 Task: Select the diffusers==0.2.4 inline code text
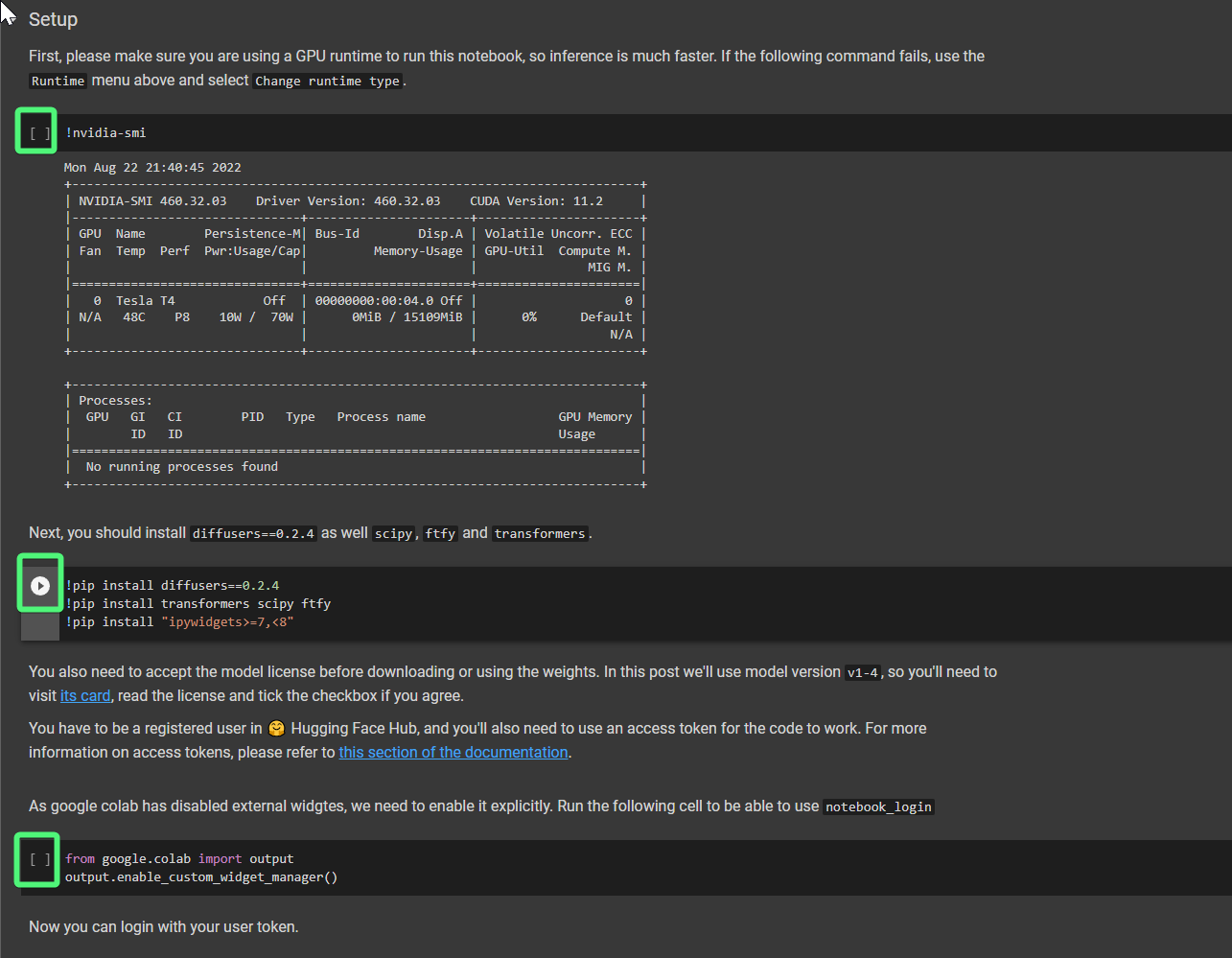point(252,533)
